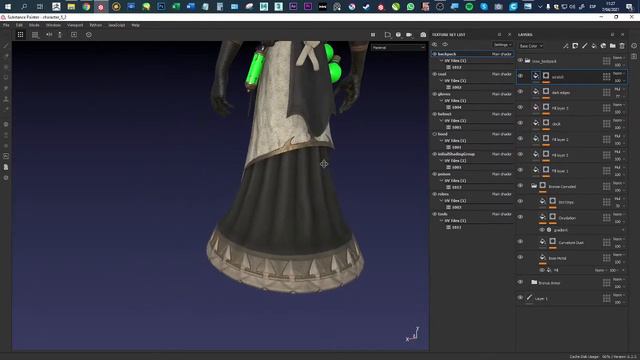Click the symmetry mirror icon in top toolbar
Viewport: 640px width, 360px height.
tap(49, 35)
